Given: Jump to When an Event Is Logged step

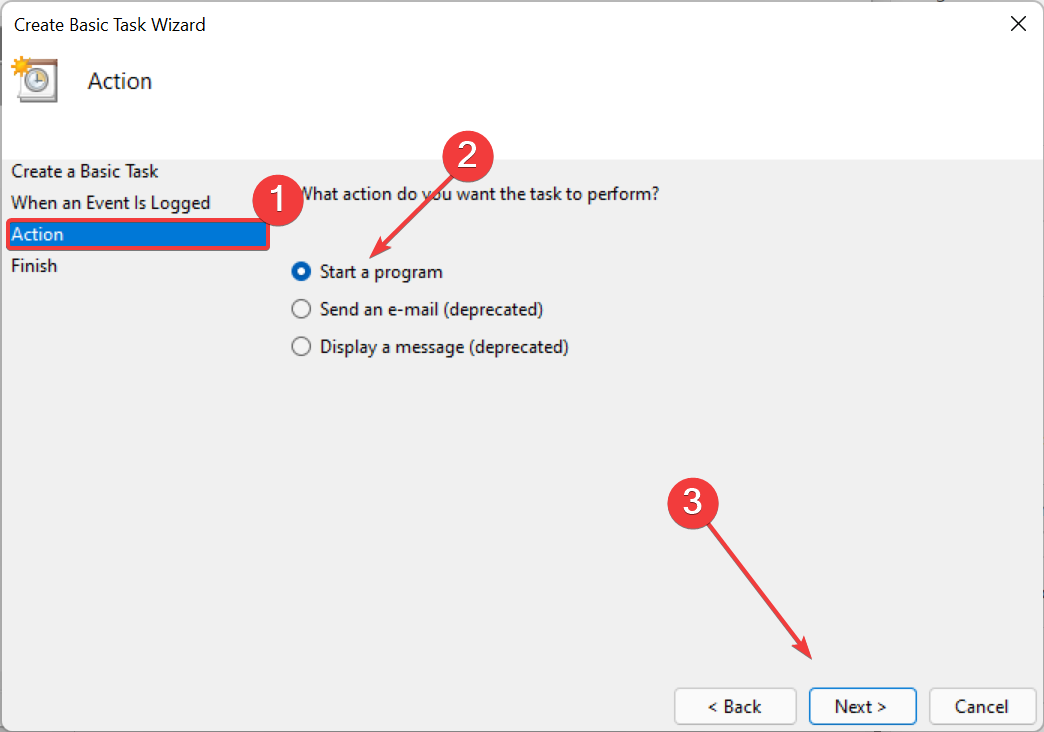Looking at the screenshot, I should coord(111,202).
